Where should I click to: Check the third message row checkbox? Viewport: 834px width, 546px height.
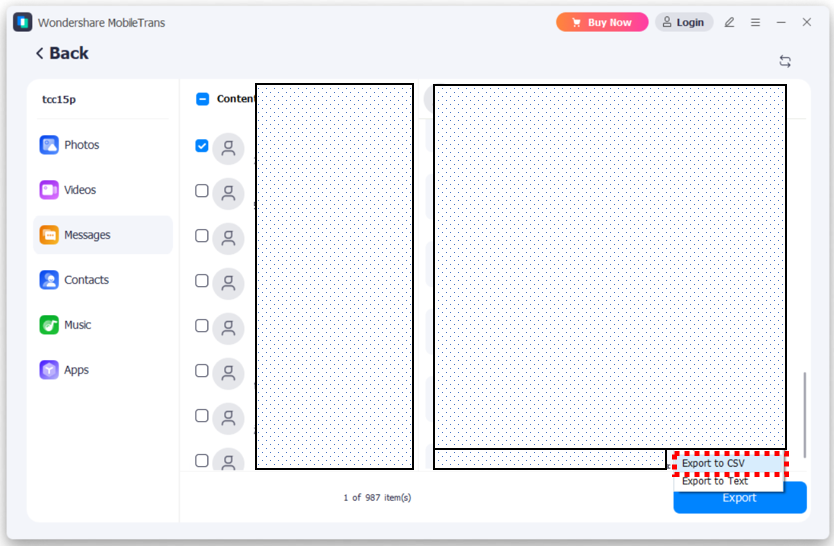202,236
